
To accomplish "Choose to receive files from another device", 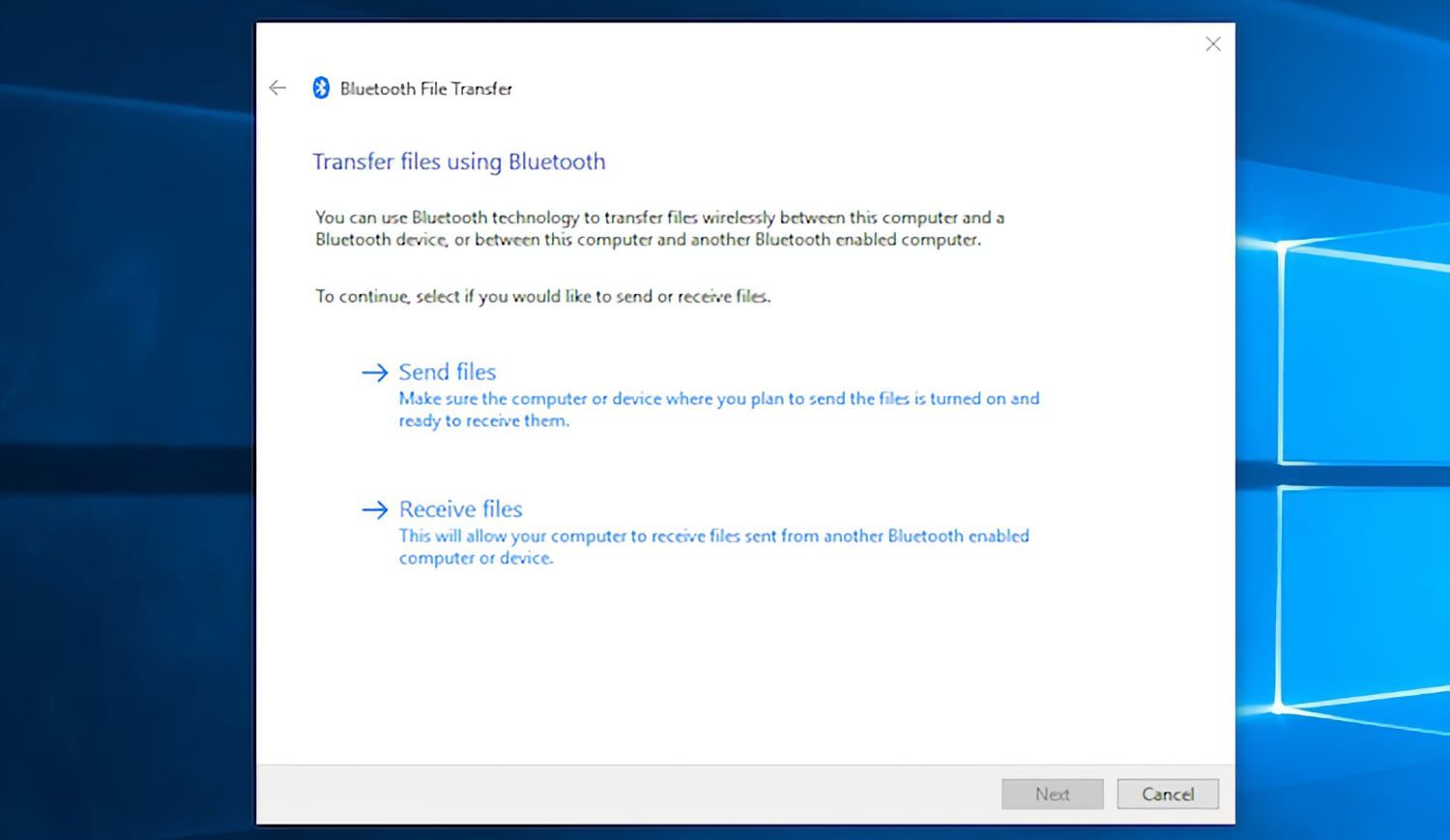I will pyautogui.click(x=460, y=508).
